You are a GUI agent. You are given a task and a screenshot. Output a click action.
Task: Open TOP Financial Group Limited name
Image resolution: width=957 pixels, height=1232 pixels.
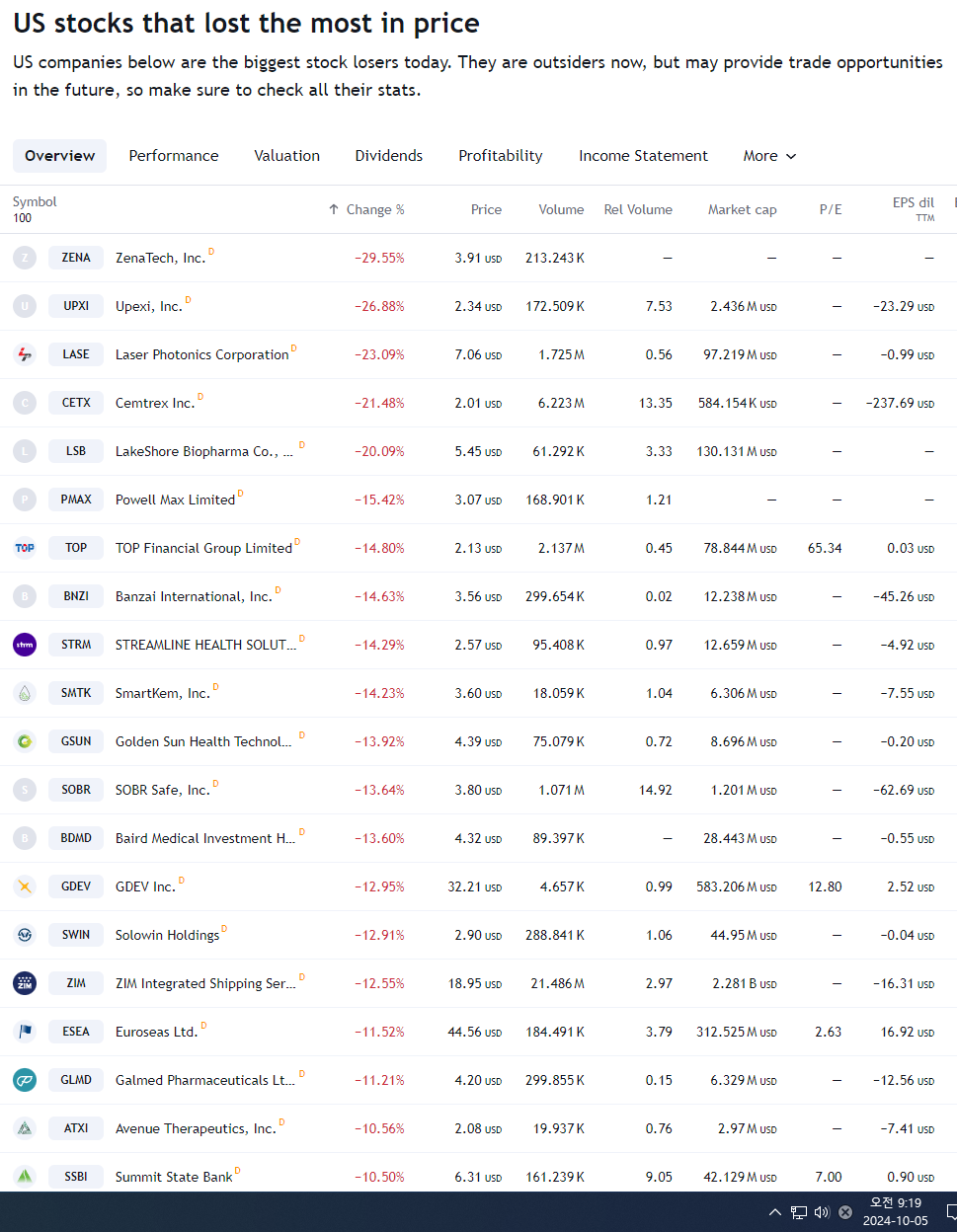coord(203,549)
